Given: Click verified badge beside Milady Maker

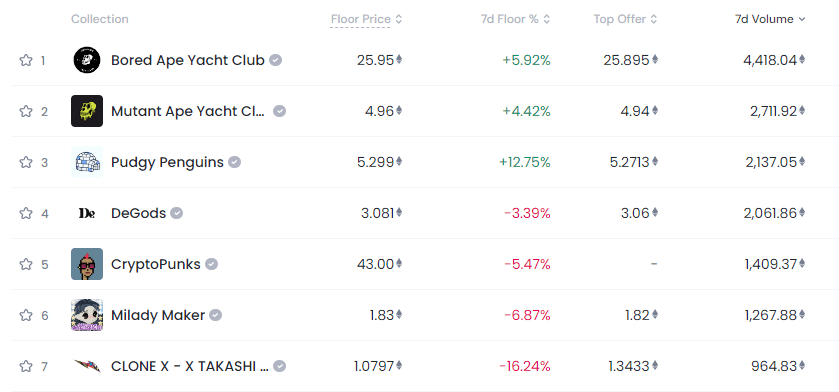Looking at the screenshot, I should (215, 316).
